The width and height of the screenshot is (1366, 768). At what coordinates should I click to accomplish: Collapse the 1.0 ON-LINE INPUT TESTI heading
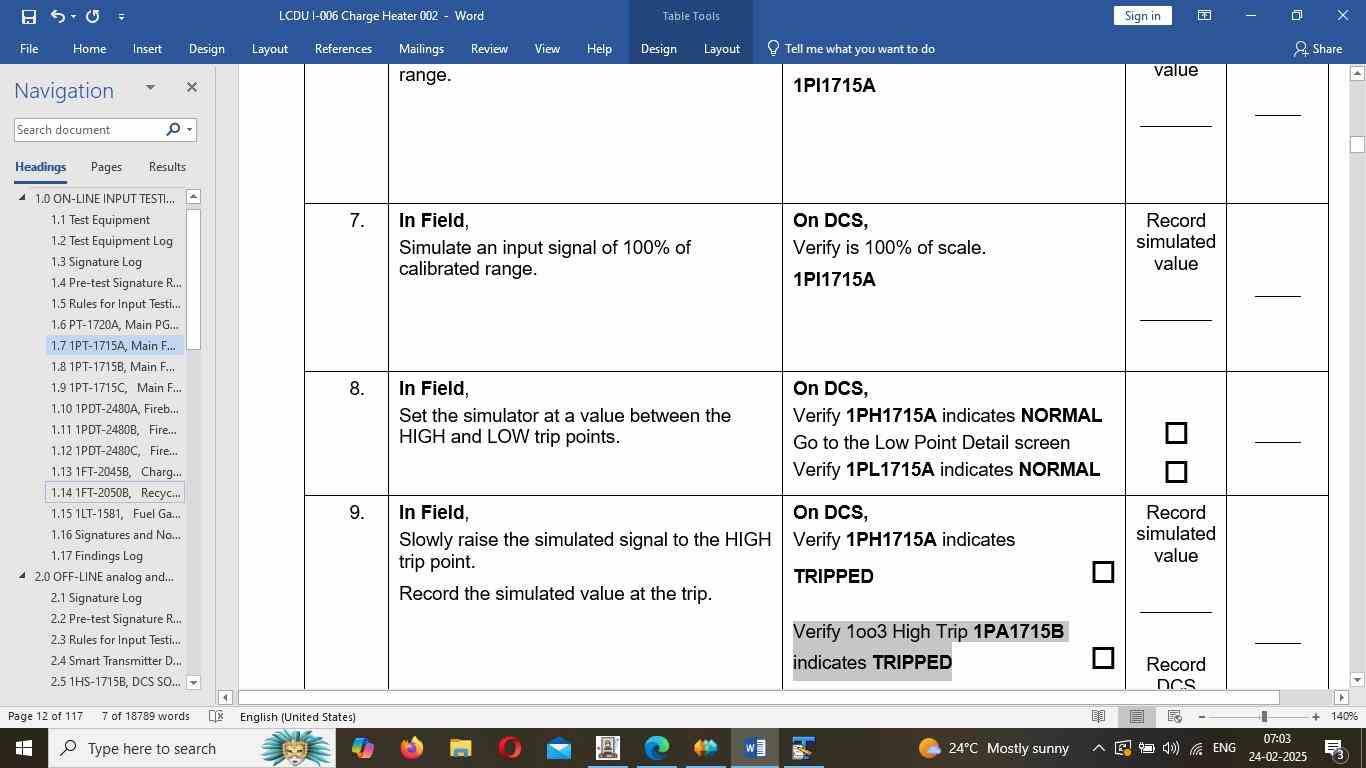23,198
